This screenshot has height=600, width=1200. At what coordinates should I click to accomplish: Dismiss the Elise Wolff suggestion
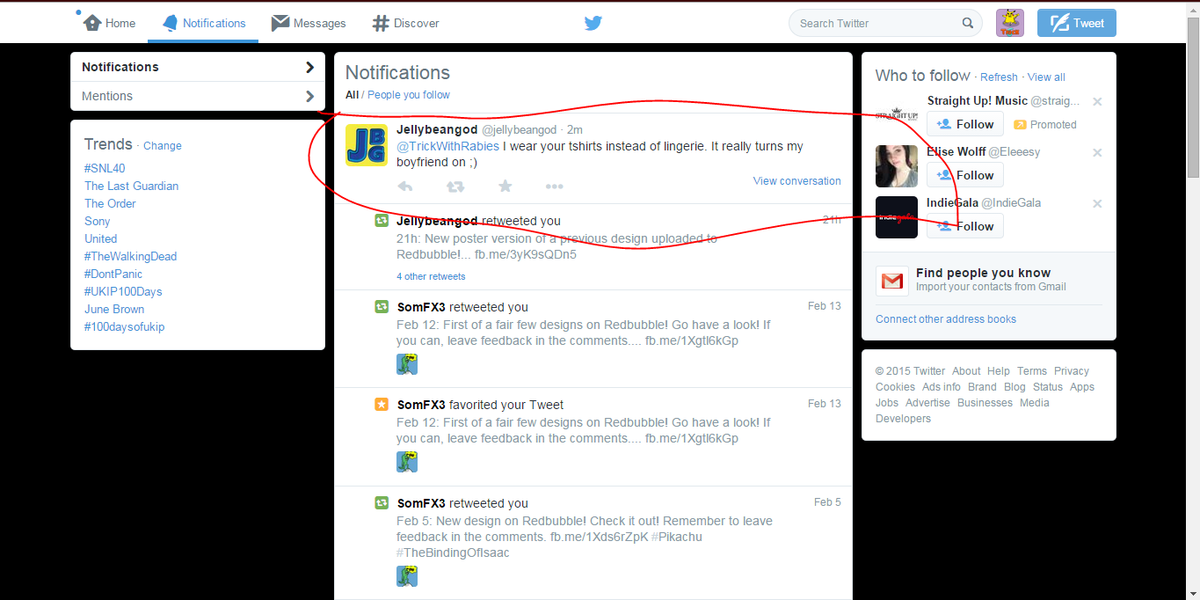1097,153
